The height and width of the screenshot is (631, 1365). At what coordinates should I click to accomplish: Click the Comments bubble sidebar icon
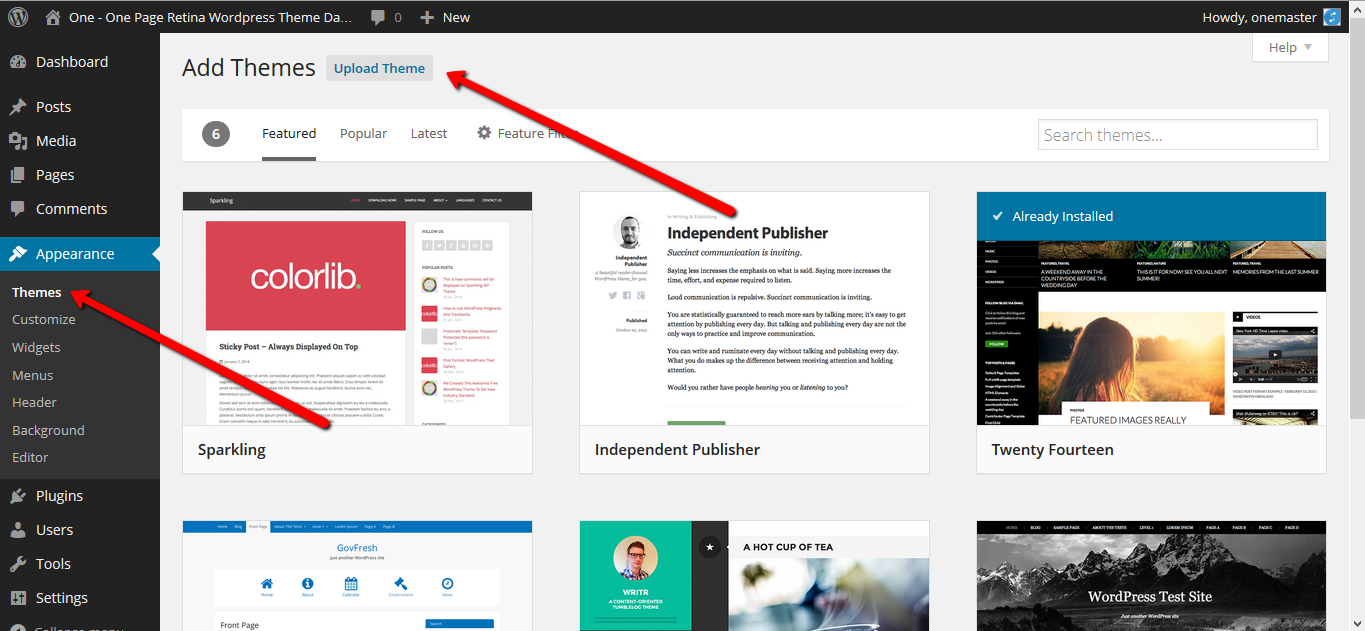(x=18, y=209)
